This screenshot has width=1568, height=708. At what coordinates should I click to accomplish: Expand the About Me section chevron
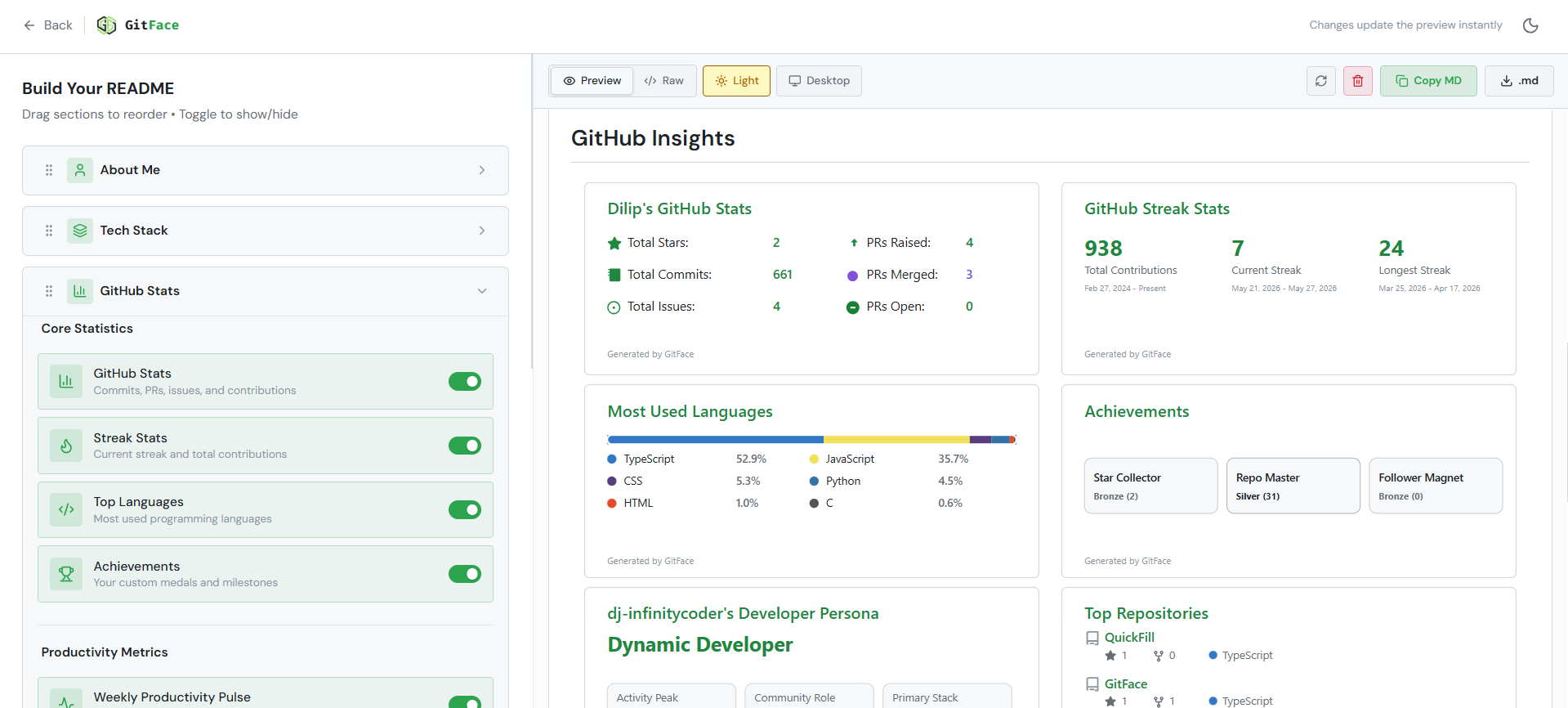(x=482, y=170)
